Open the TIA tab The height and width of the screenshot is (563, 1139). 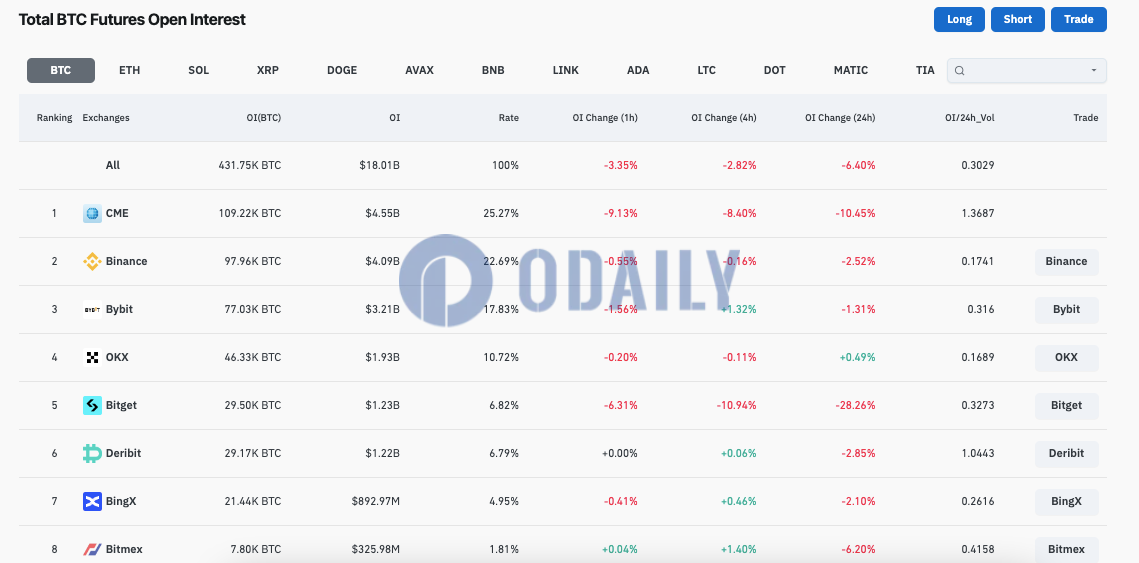(x=925, y=70)
